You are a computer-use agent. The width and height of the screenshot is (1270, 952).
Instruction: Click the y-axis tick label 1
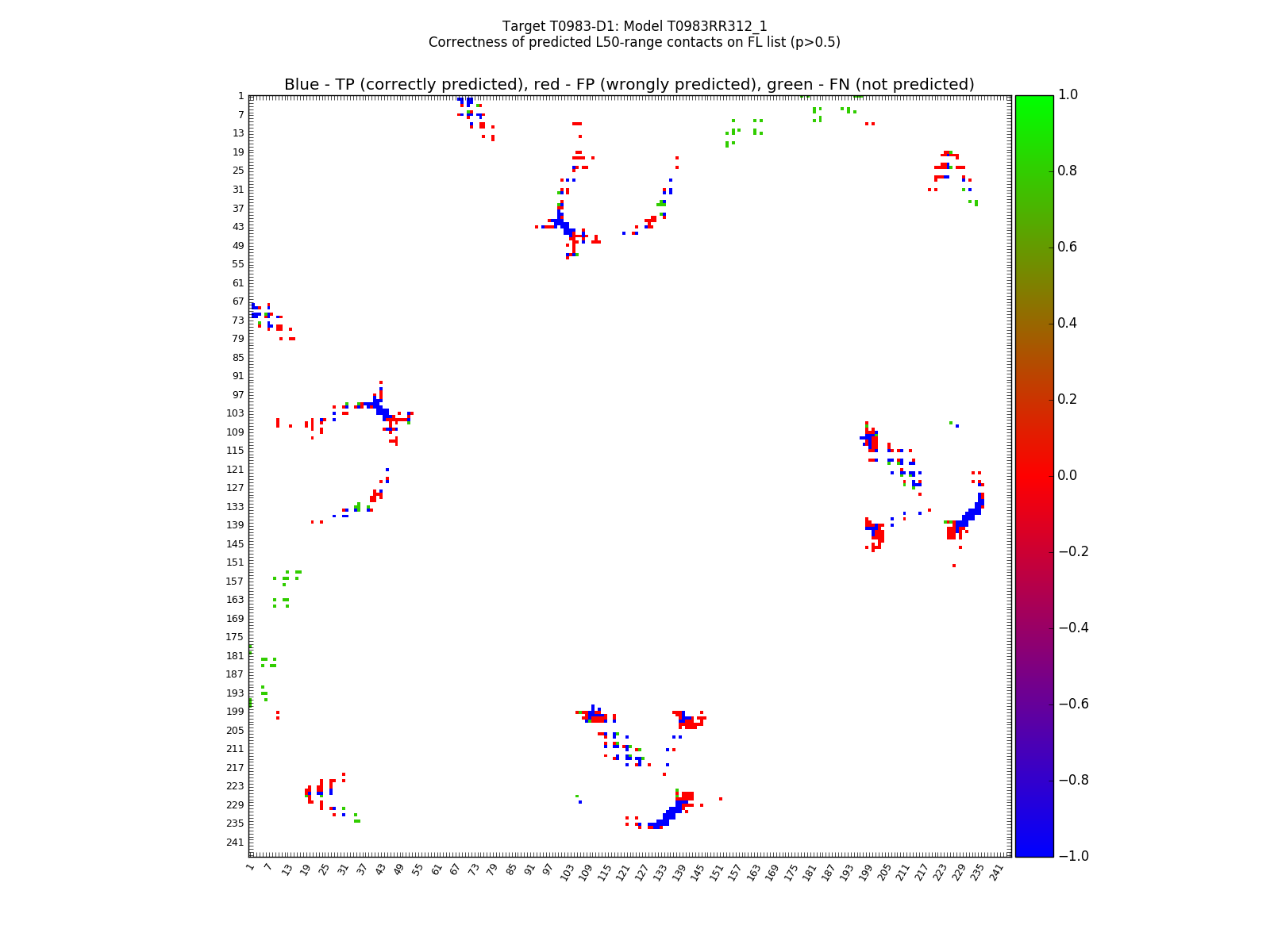(241, 96)
